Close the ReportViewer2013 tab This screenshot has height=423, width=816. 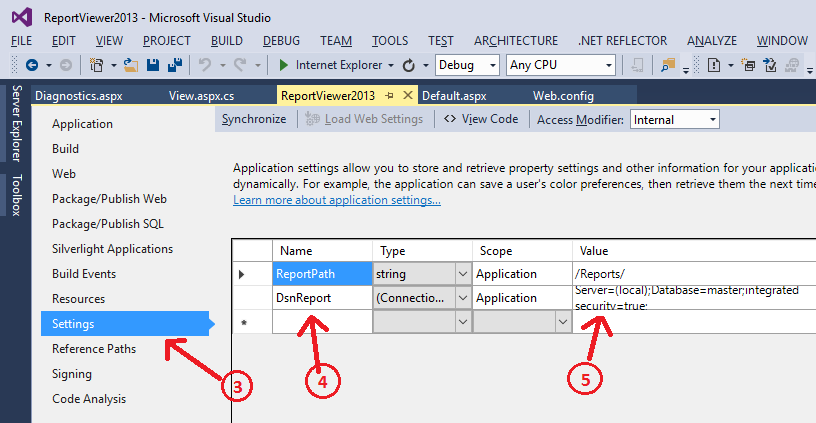[409, 95]
